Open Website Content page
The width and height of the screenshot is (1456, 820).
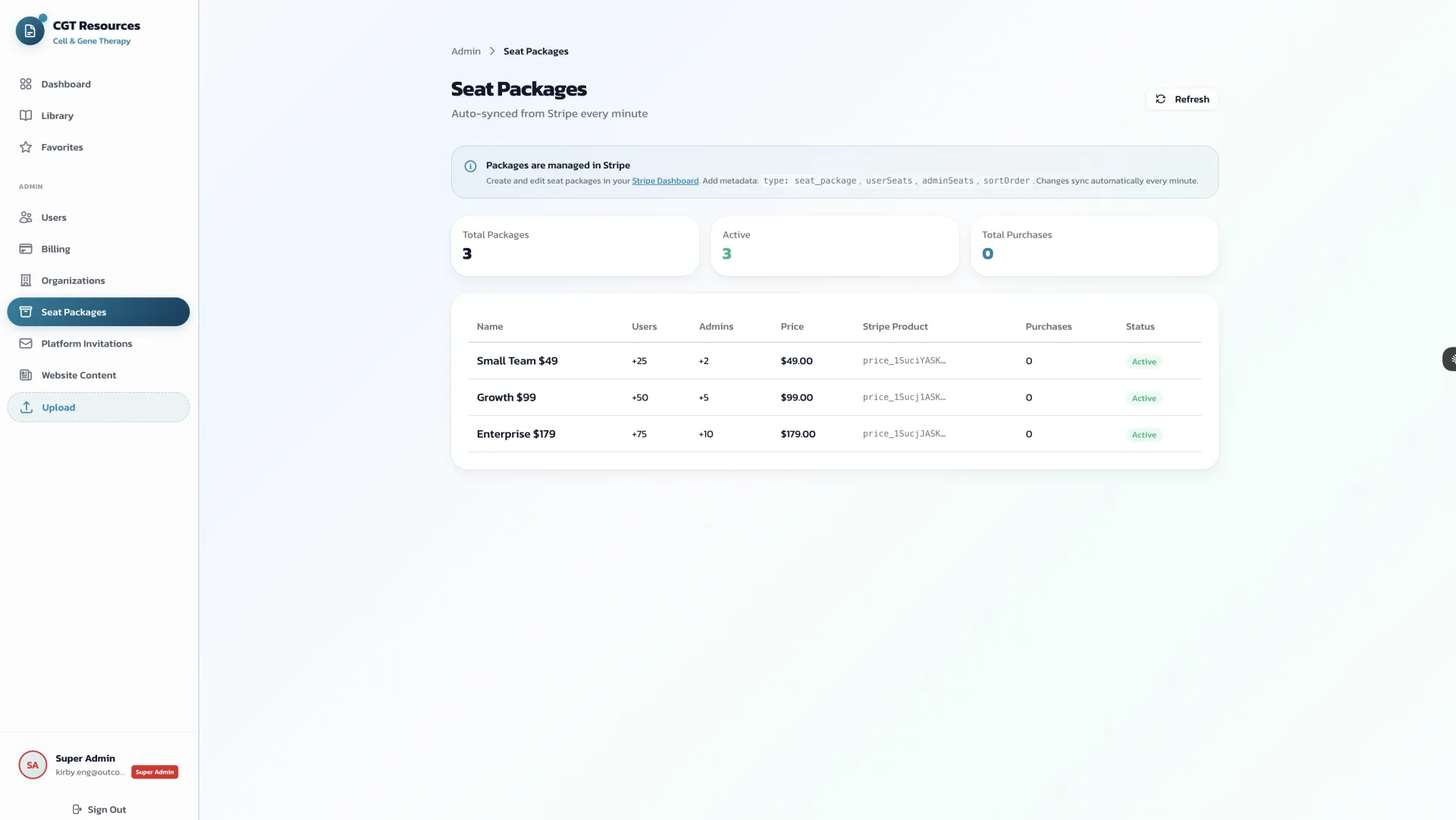[78, 375]
